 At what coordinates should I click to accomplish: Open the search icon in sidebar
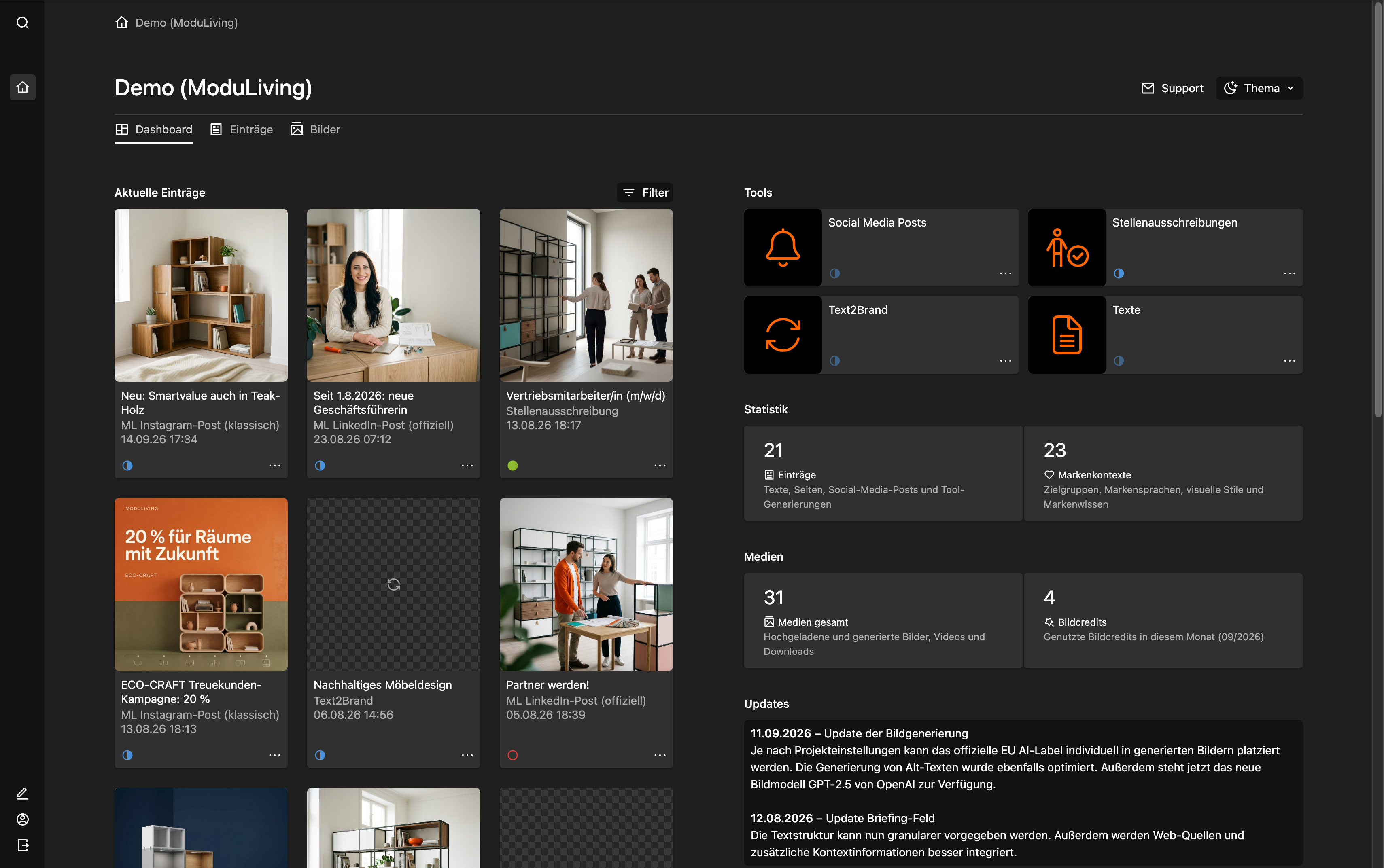[22, 22]
